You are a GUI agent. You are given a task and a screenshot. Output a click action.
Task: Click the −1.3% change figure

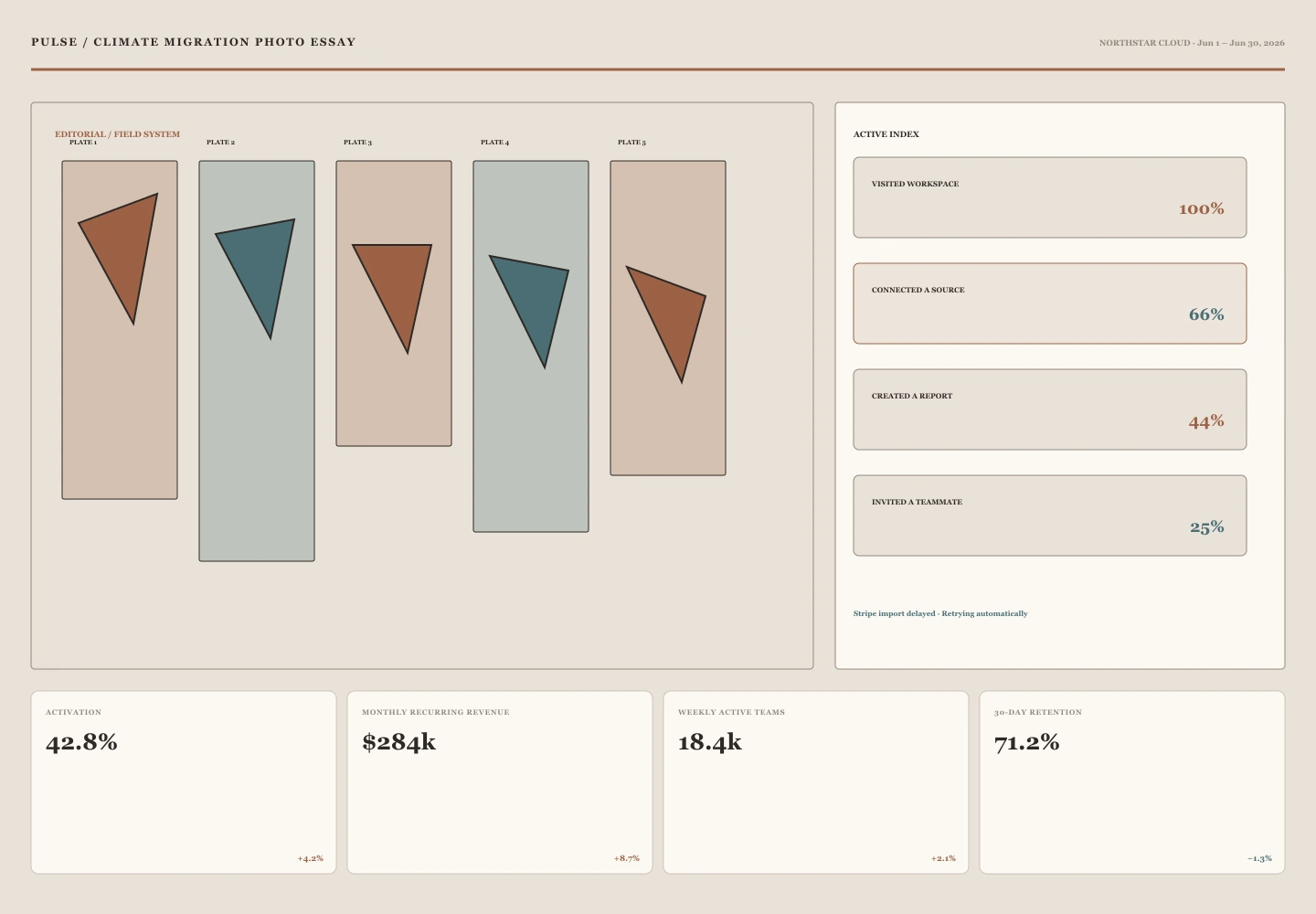pyautogui.click(x=1259, y=858)
